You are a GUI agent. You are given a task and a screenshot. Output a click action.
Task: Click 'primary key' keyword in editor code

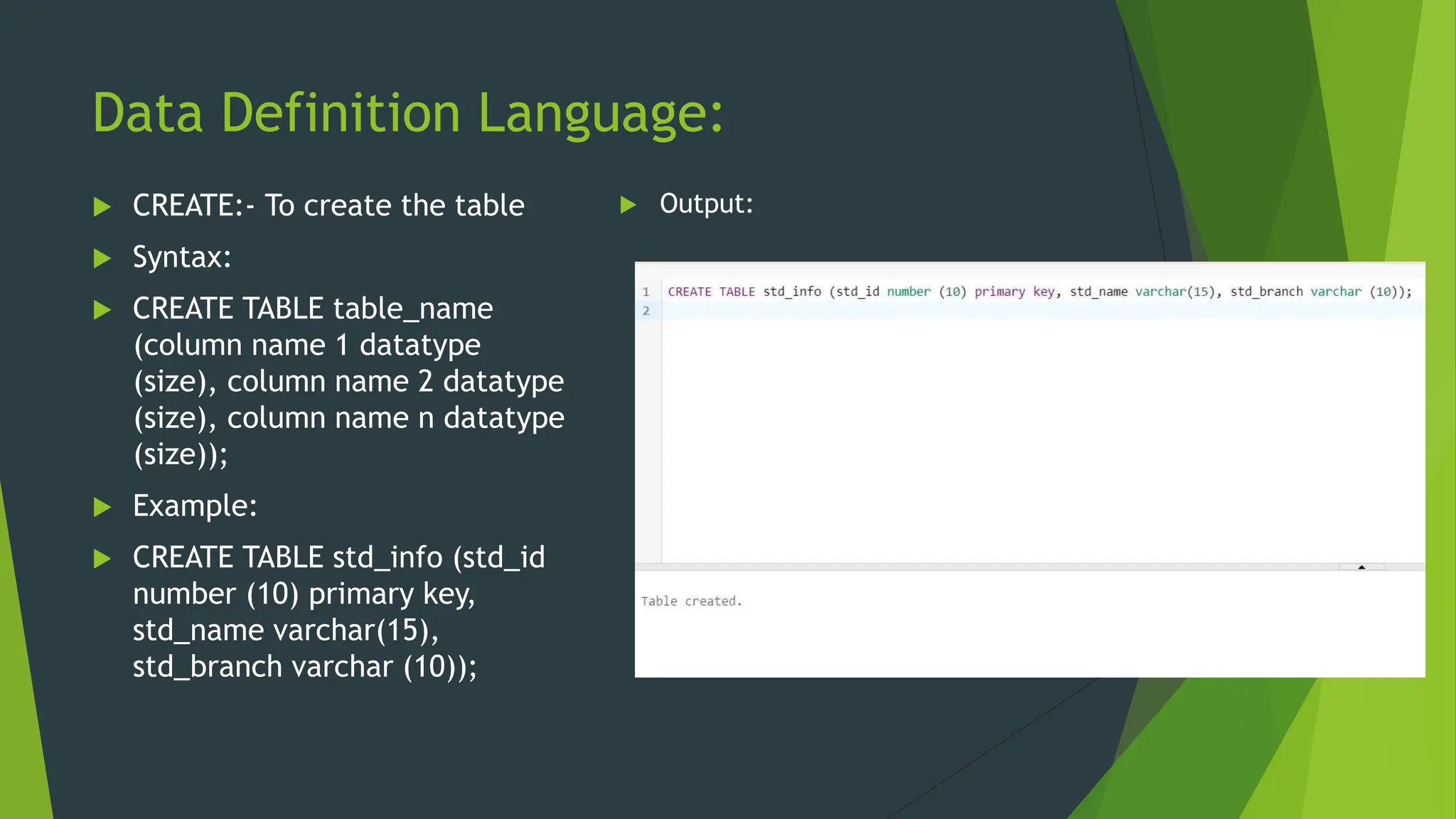click(1015, 291)
